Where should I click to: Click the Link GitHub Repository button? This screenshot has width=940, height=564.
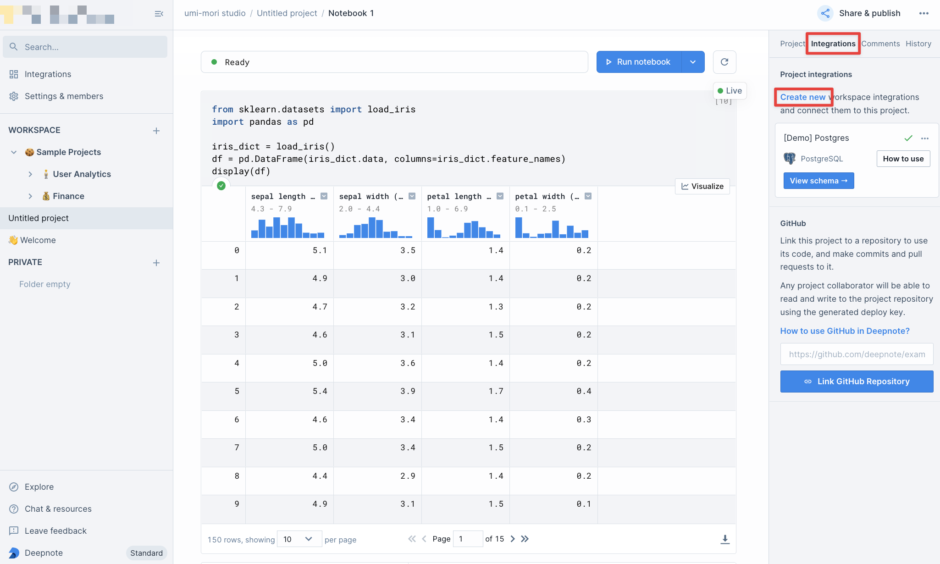[x=856, y=381]
